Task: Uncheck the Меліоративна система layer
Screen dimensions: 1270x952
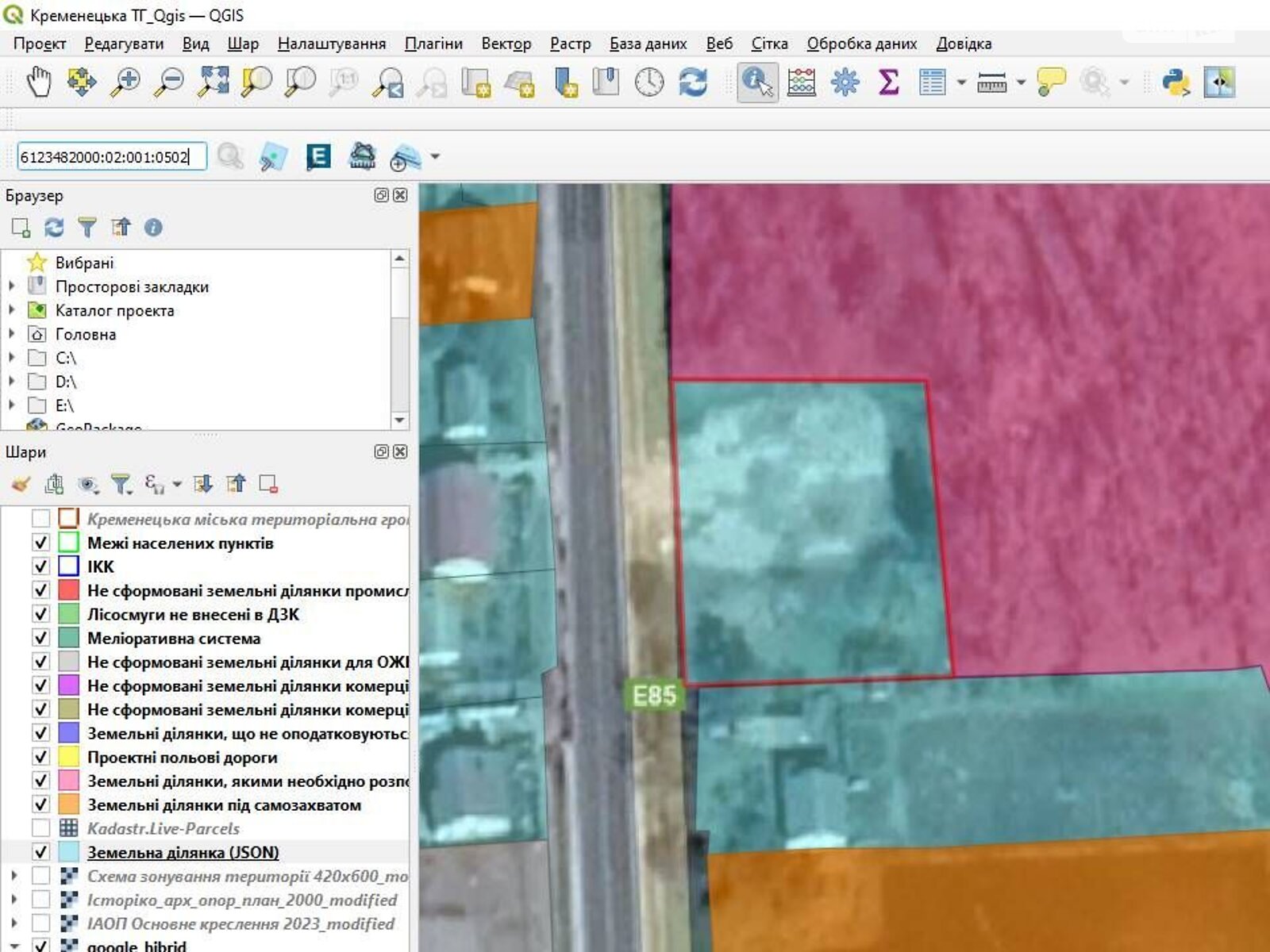Action: click(x=40, y=638)
